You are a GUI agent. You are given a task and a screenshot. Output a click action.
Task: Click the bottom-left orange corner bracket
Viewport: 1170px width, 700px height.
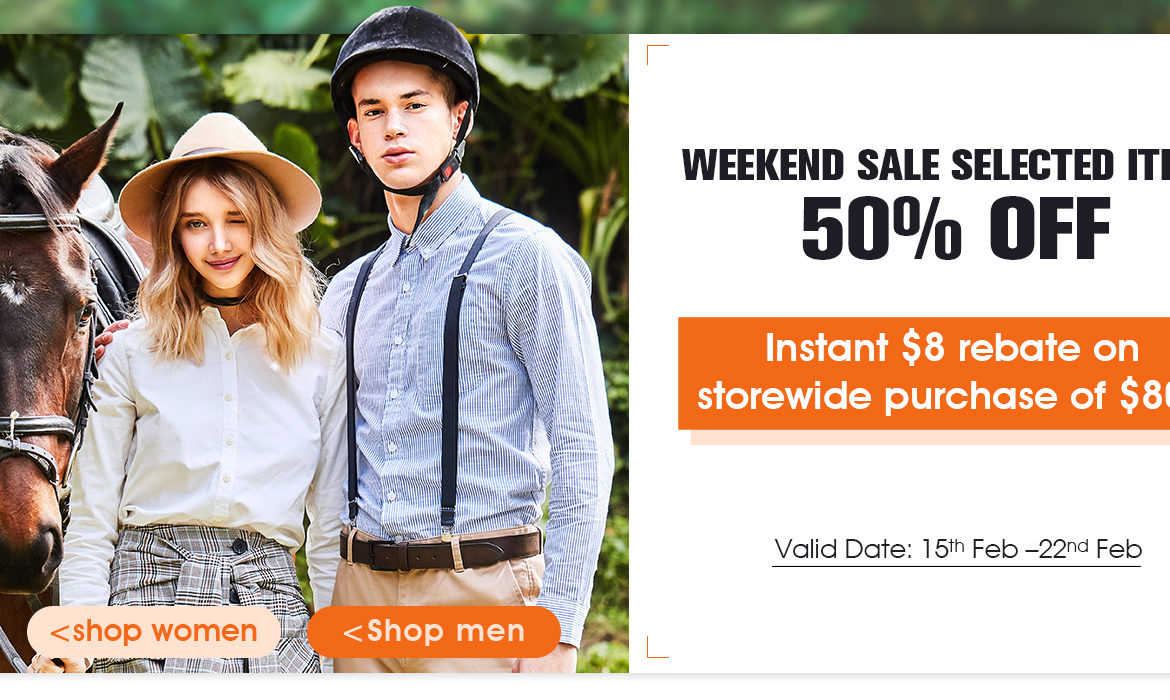pyautogui.click(x=657, y=647)
